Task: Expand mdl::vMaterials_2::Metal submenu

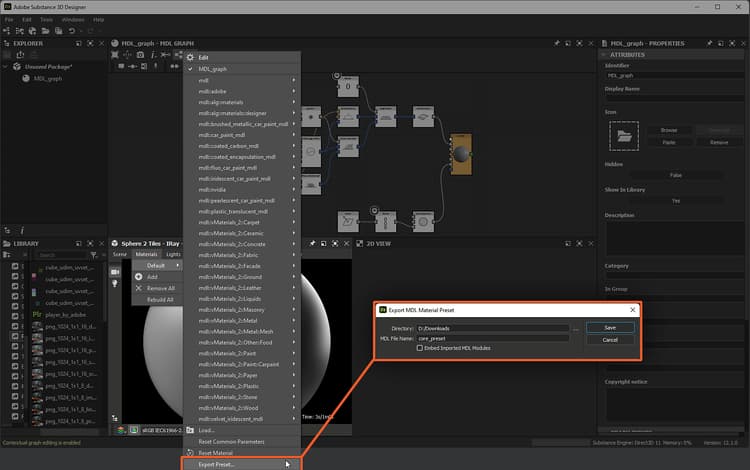Action: [242, 321]
